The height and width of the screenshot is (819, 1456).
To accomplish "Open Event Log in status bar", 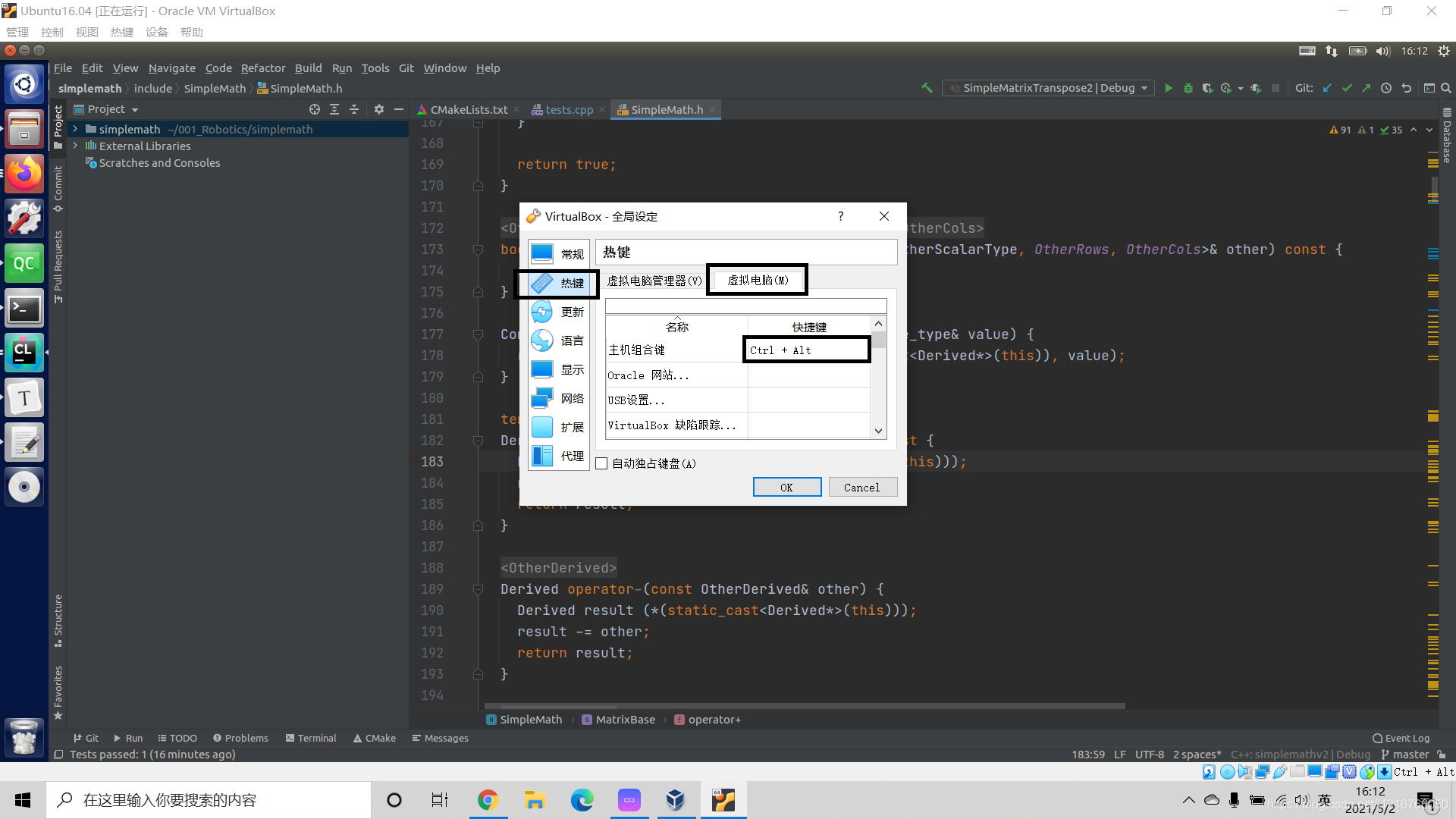I will click(1401, 738).
